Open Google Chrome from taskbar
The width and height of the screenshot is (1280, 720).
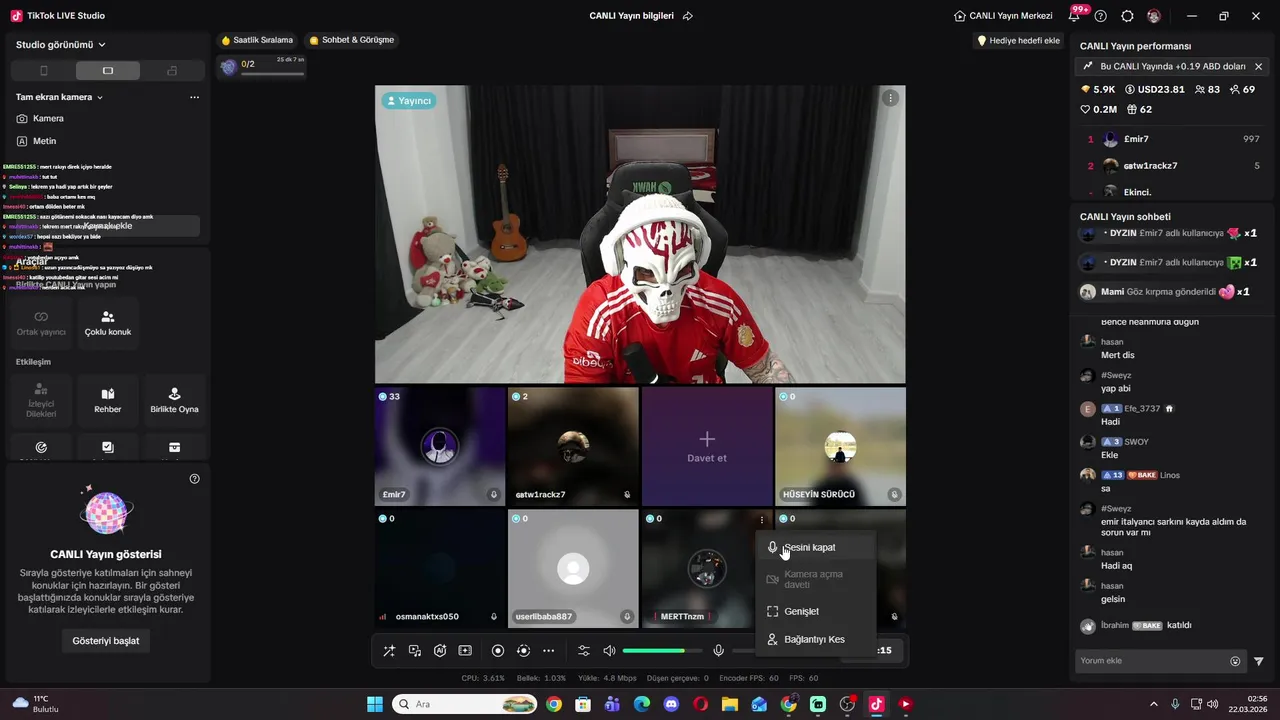pos(554,704)
